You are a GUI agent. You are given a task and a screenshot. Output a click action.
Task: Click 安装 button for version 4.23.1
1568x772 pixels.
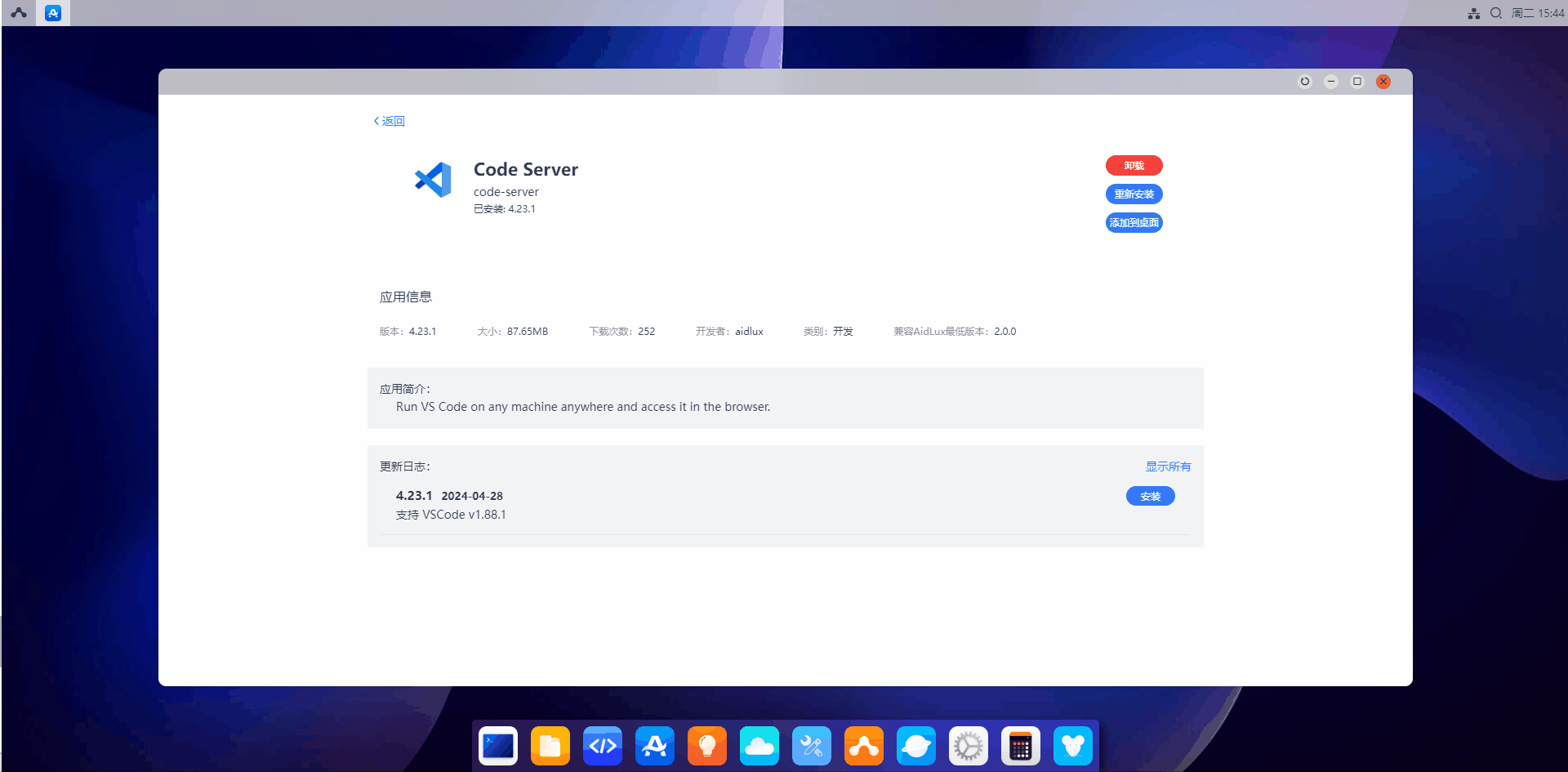tap(1150, 497)
